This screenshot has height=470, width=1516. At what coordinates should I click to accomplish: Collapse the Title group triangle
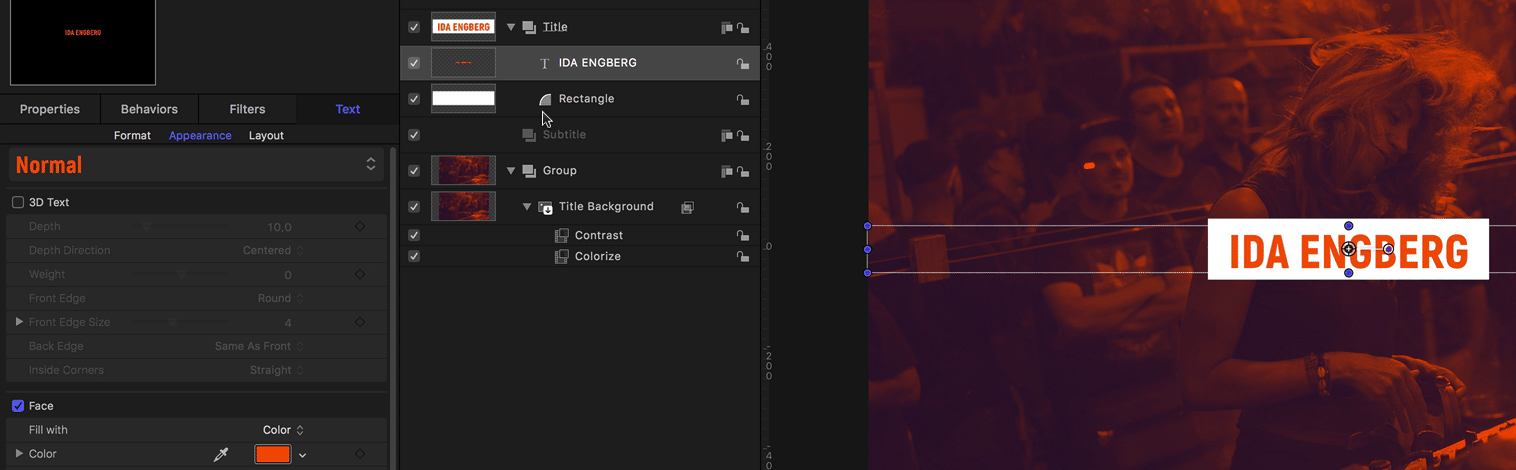point(511,28)
